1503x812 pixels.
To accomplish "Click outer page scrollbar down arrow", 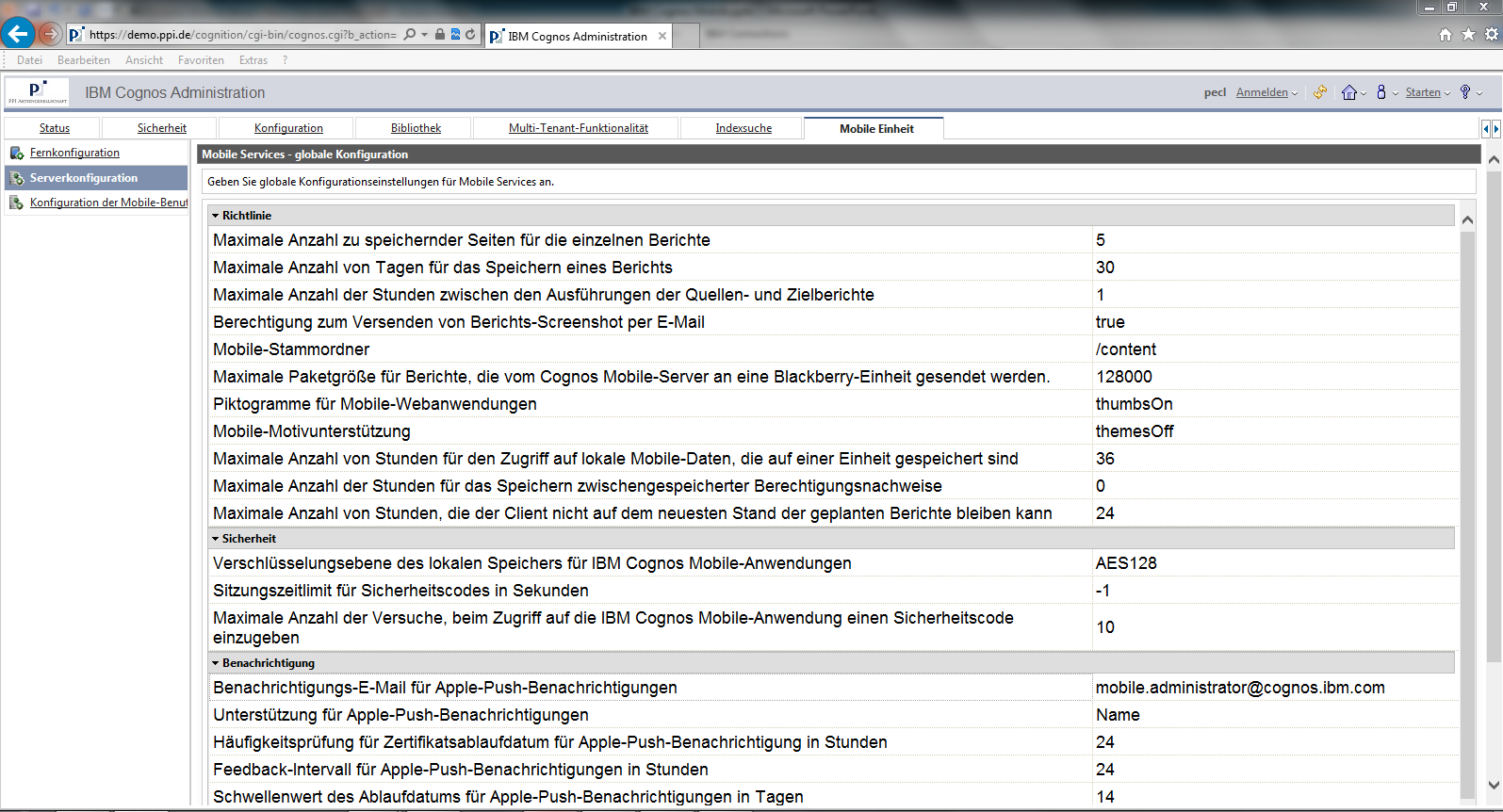I will pos(1494,785).
